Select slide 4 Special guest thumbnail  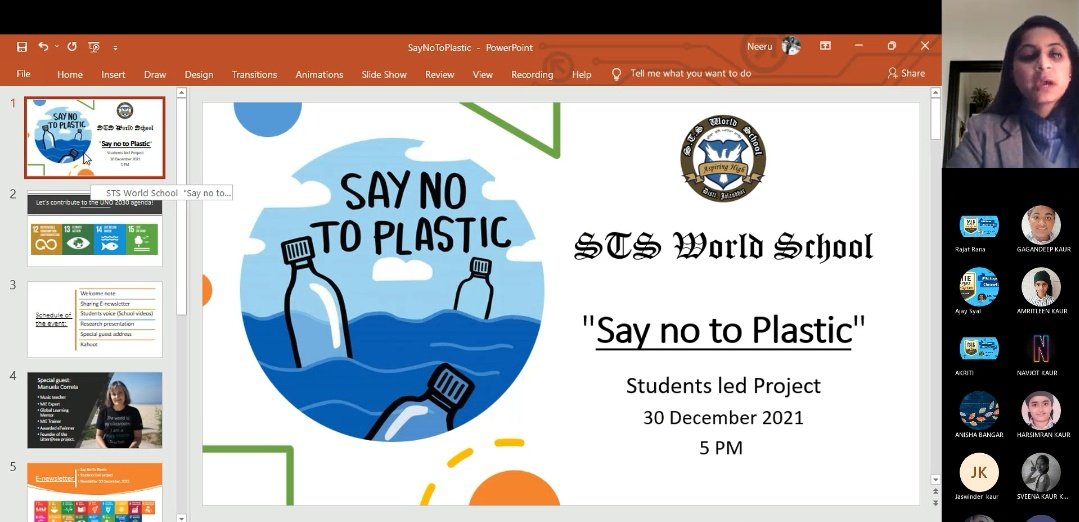click(95, 410)
